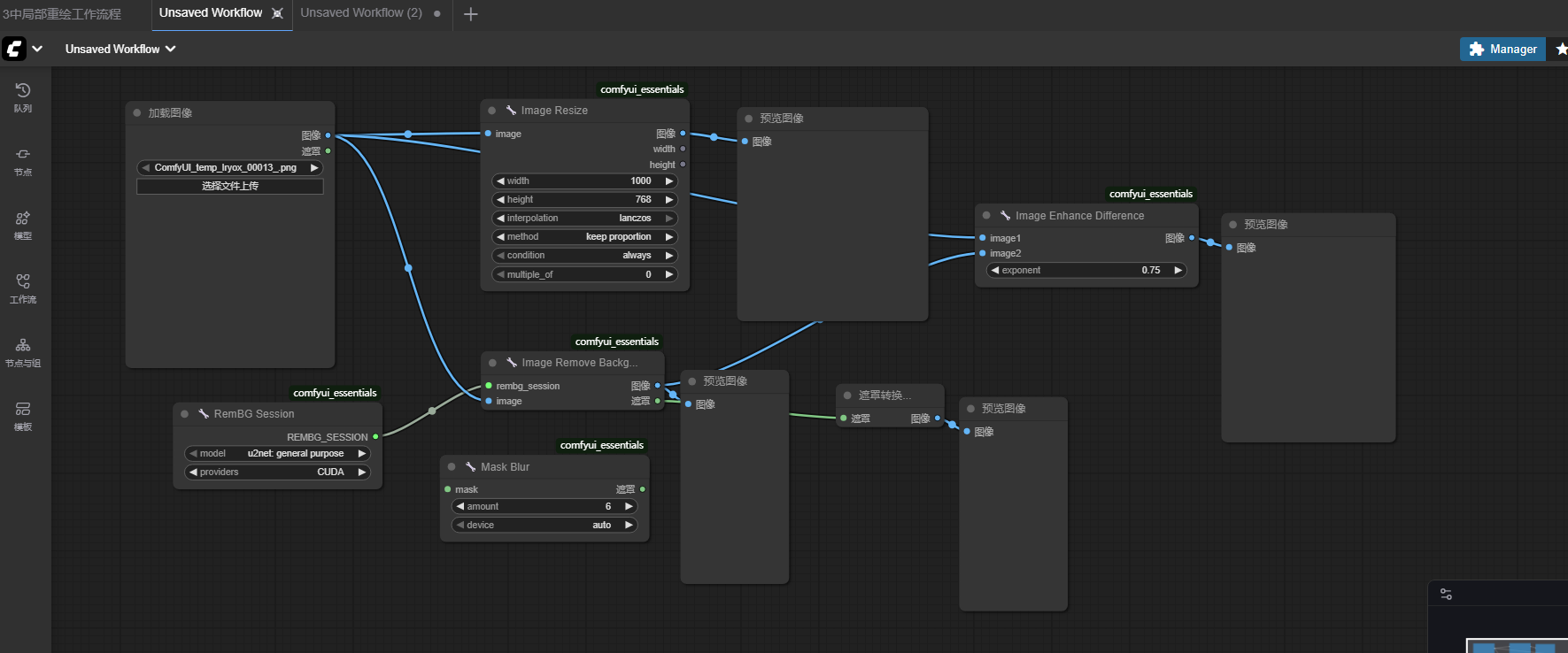1568x653 pixels.
Task: Open the method keep proportion dropdown
Action: 584,237
